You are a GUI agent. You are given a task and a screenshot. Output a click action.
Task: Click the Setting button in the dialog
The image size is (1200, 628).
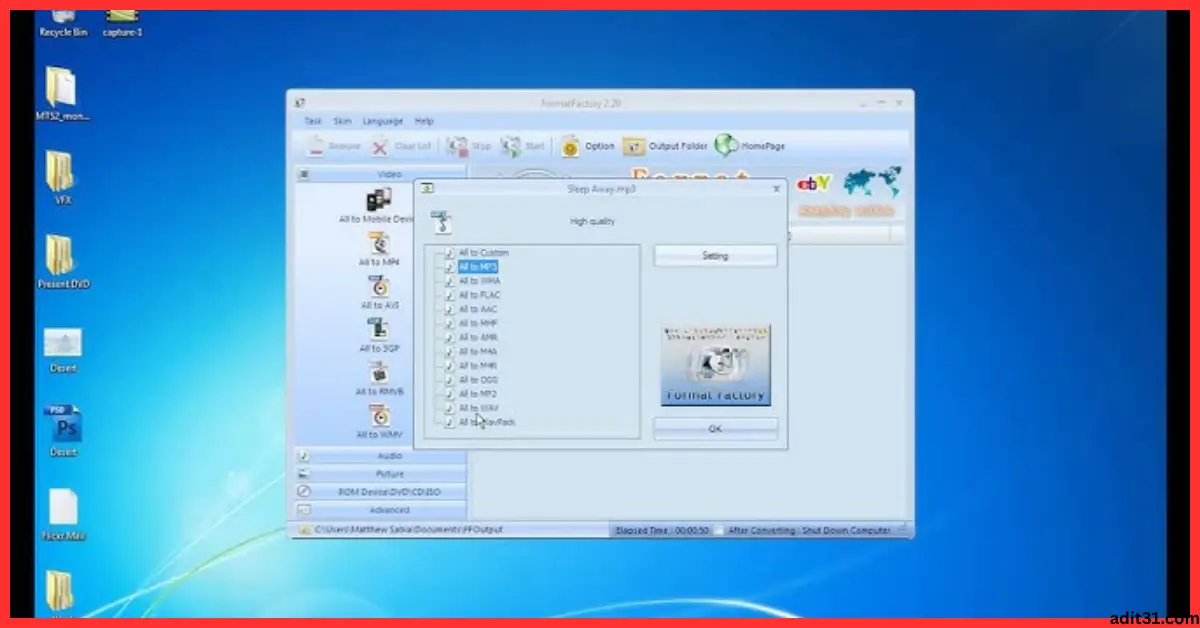click(x=715, y=255)
